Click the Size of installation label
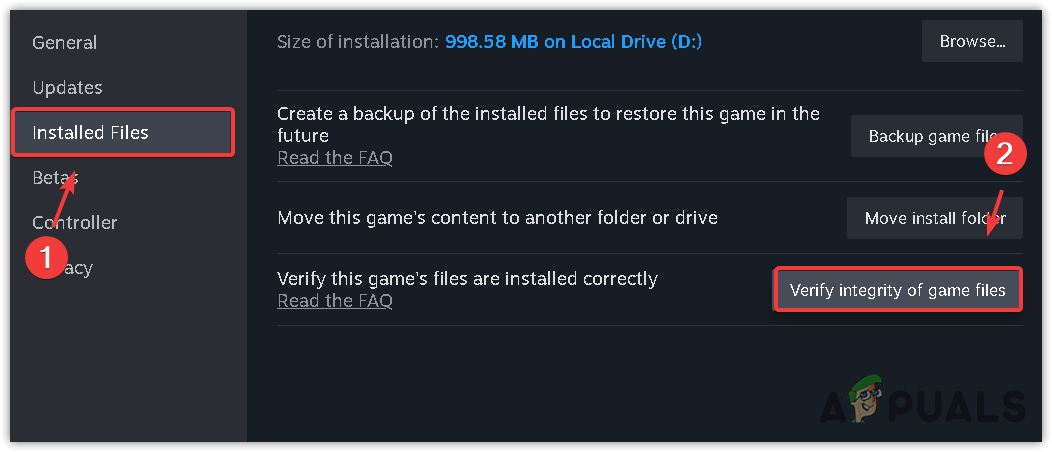This screenshot has height=452, width=1052. coord(357,42)
